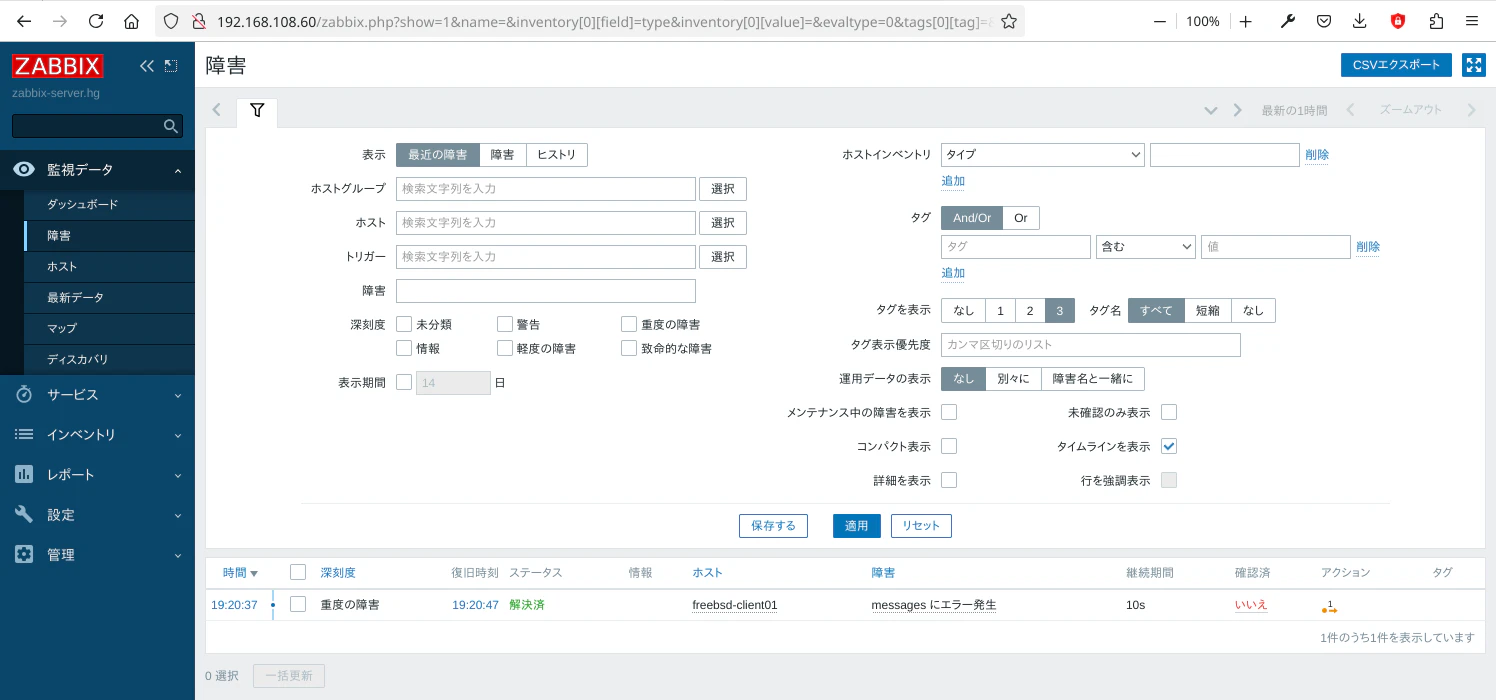The height and width of the screenshot is (700, 1496).
Task: Click the site security shield icon
Action: (x=170, y=21)
